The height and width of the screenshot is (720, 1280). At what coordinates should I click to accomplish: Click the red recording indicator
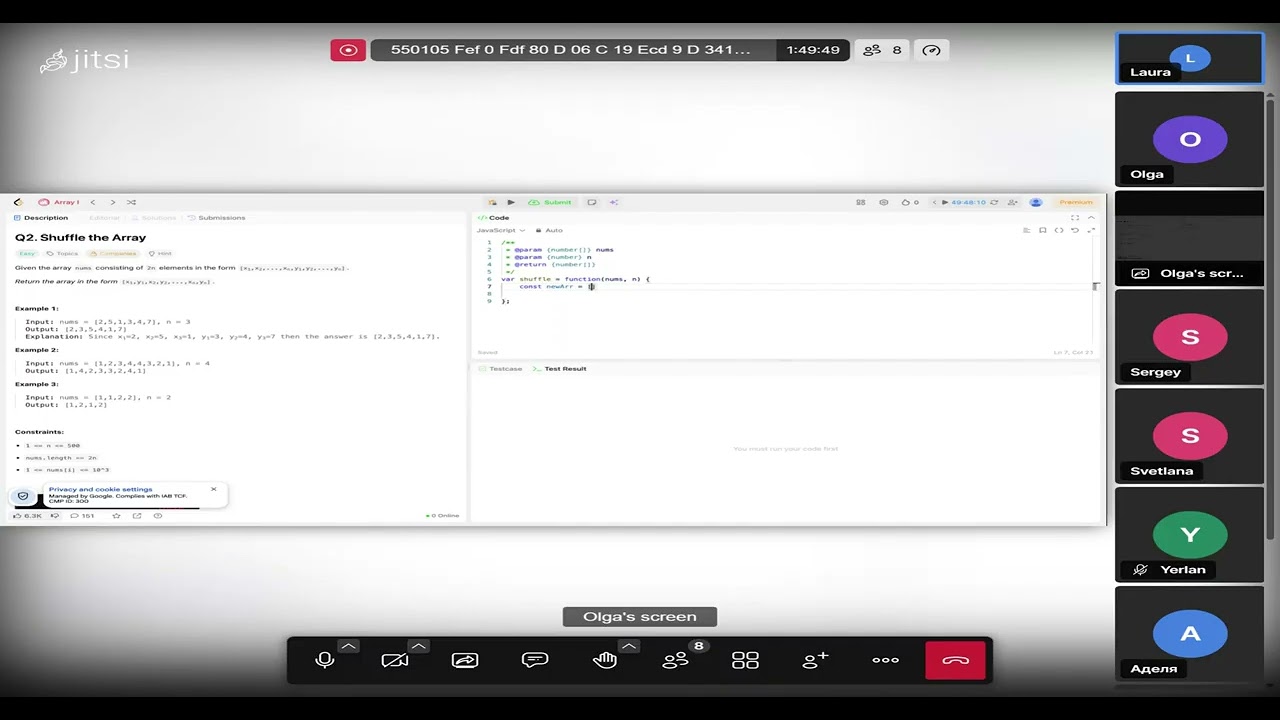click(x=348, y=50)
